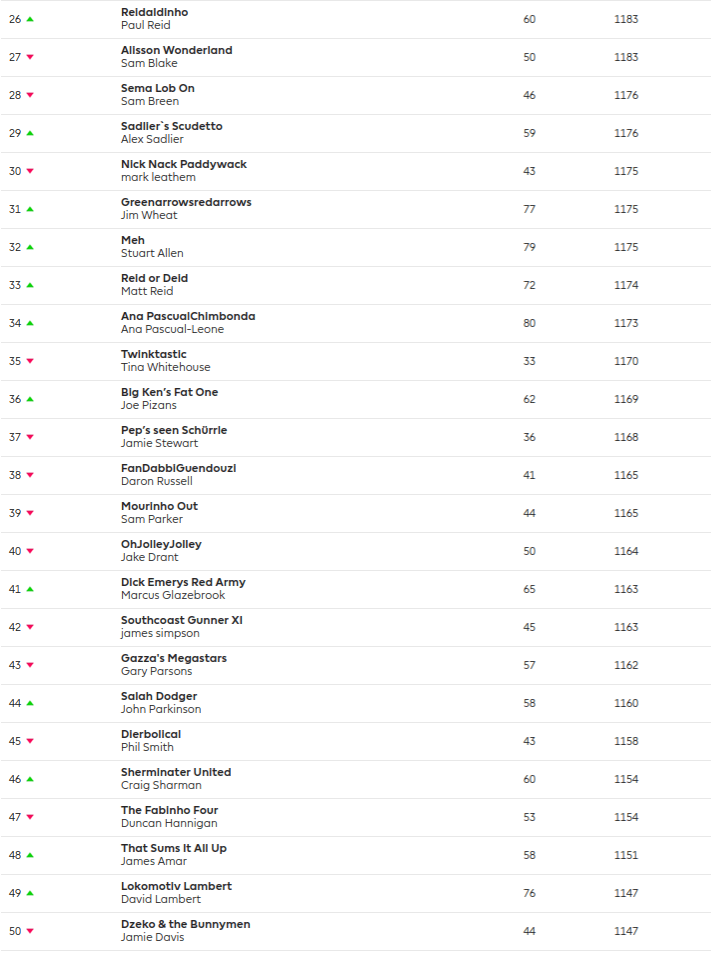Open the Reidaldinho team page
711x955 pixels.
point(154,12)
